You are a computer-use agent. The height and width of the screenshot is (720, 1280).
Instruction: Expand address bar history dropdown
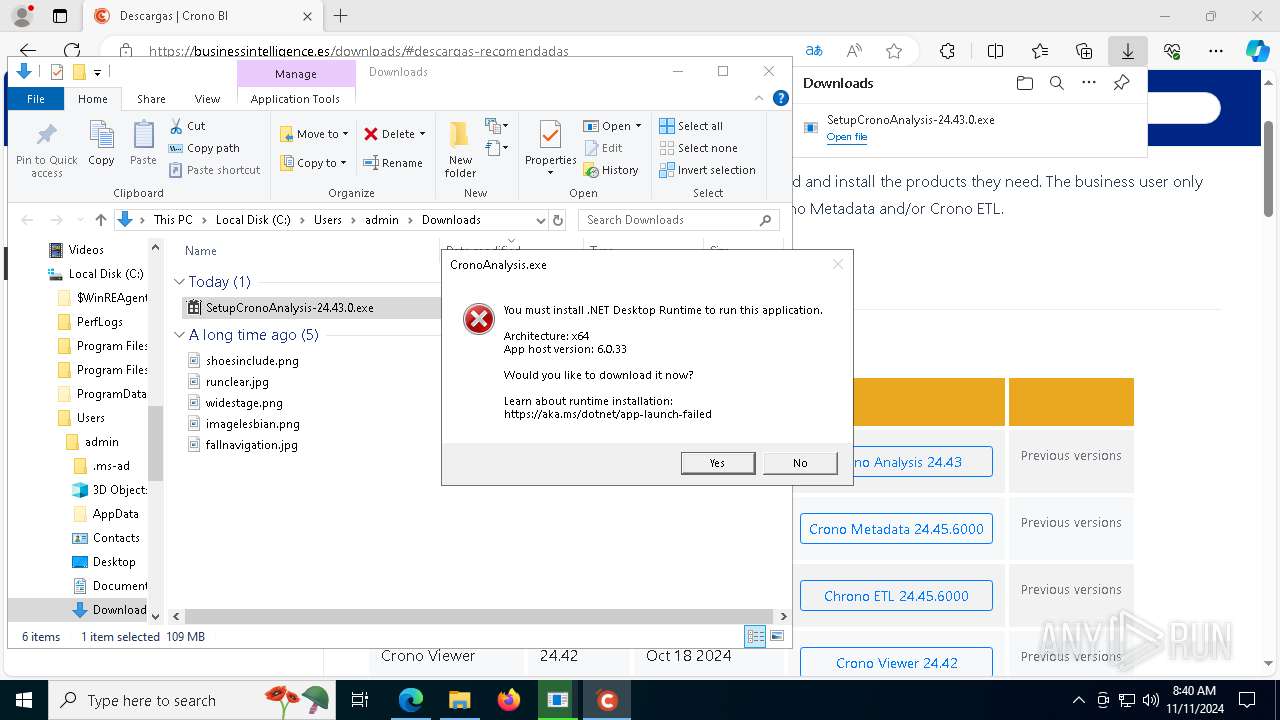(541, 220)
